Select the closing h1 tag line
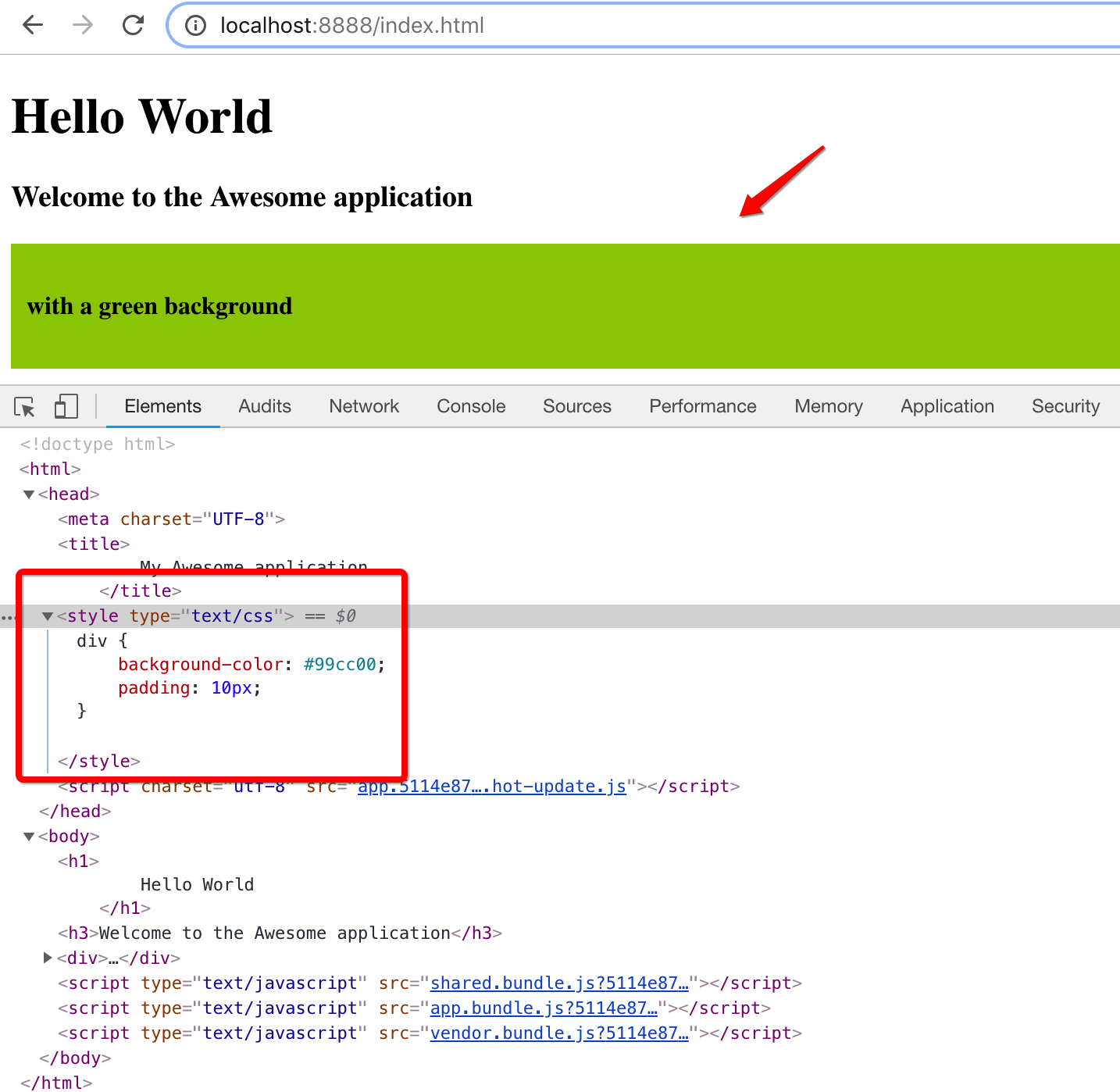Screen dimensions: 1120x1092 (125, 908)
